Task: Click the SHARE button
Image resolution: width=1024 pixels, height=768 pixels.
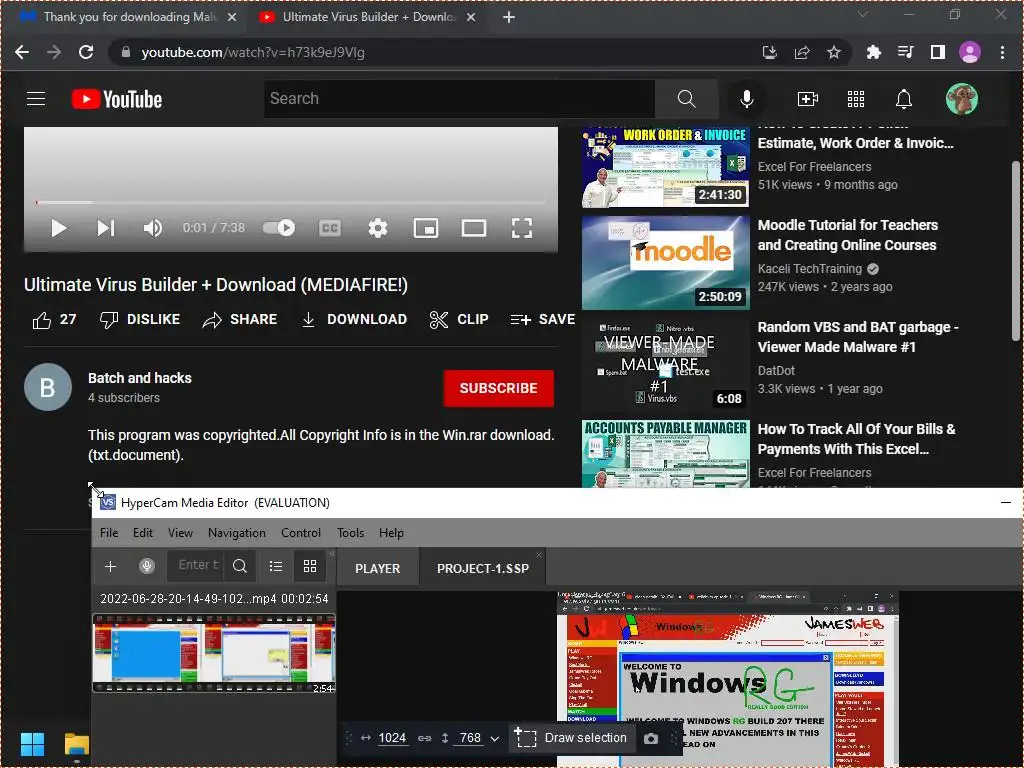Action: click(240, 319)
